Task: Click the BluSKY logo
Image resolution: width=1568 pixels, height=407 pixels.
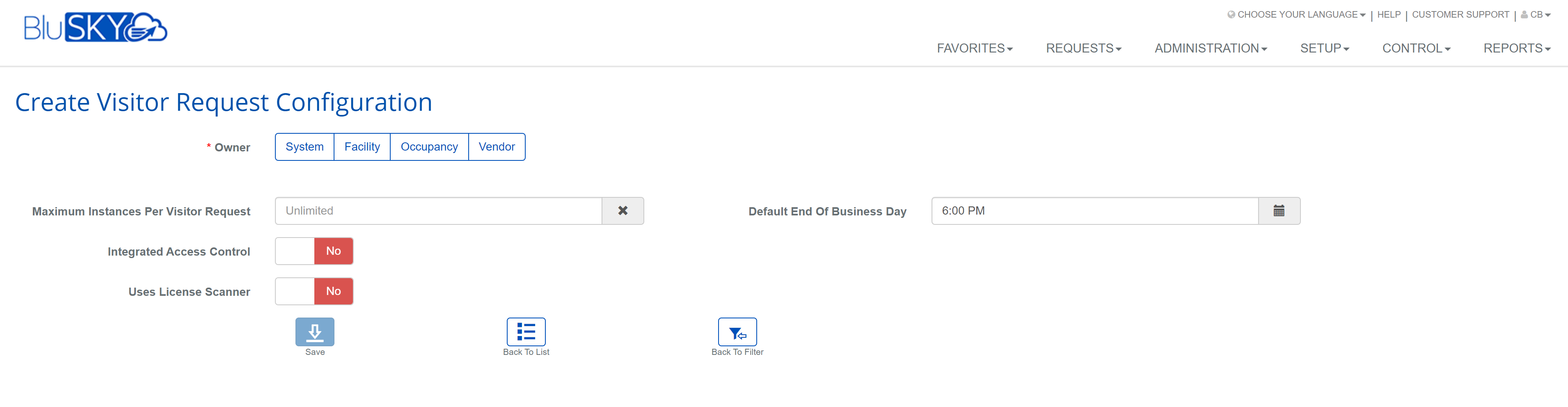Action: [x=96, y=27]
